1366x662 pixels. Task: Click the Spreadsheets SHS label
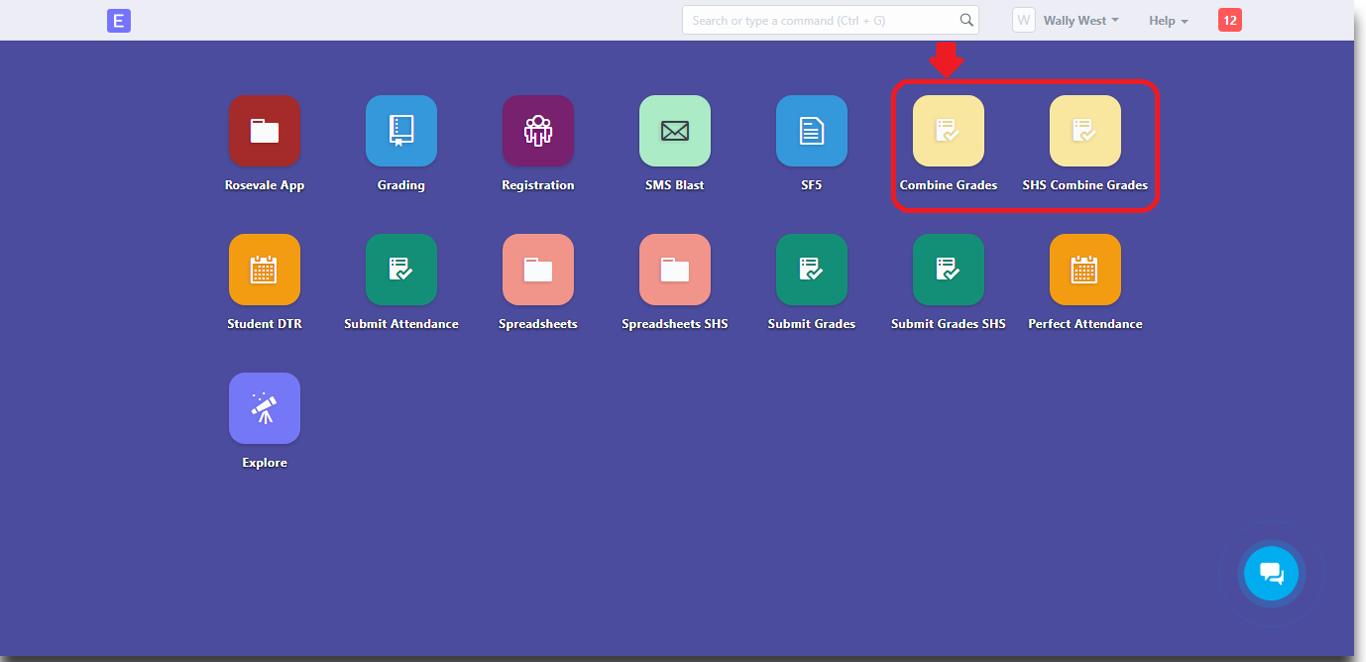[x=675, y=324]
